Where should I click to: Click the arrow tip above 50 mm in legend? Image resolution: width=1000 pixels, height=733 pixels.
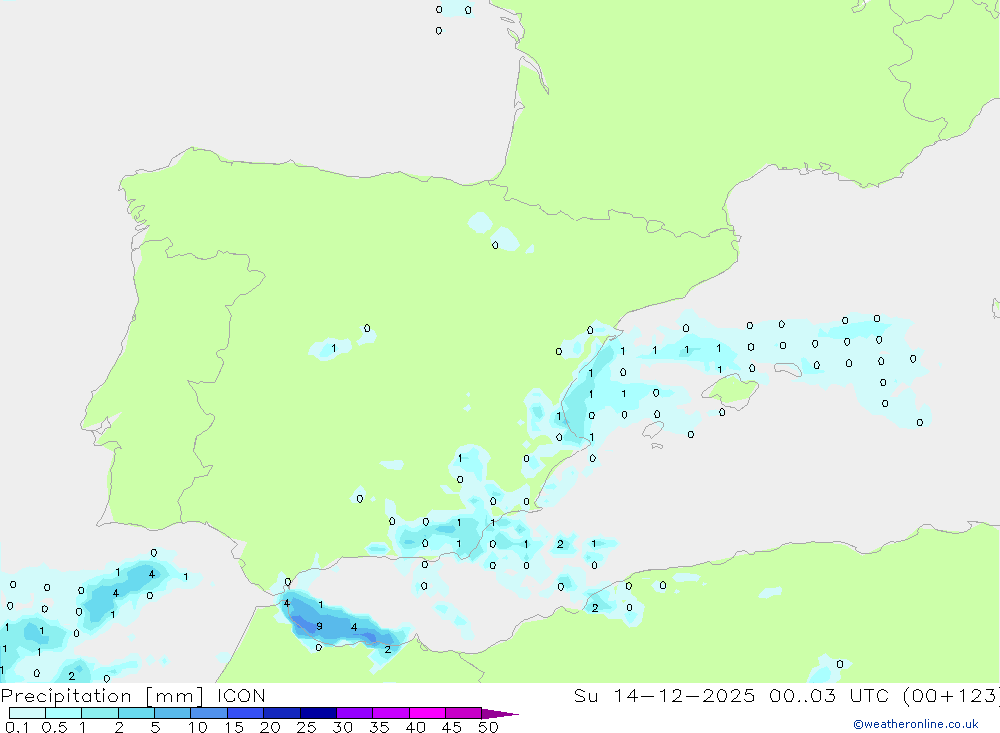(500, 713)
